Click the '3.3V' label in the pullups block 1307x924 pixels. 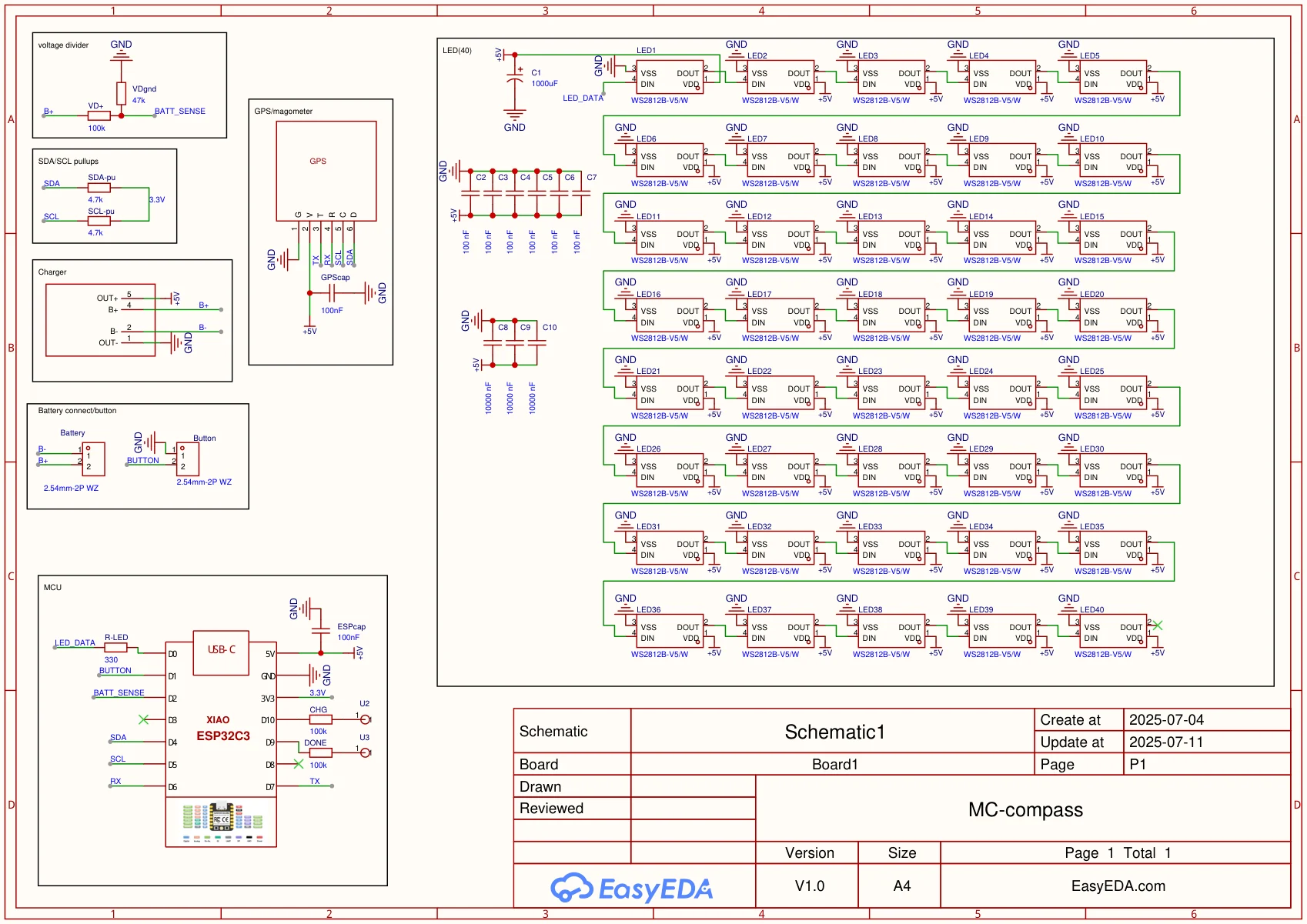tap(157, 200)
